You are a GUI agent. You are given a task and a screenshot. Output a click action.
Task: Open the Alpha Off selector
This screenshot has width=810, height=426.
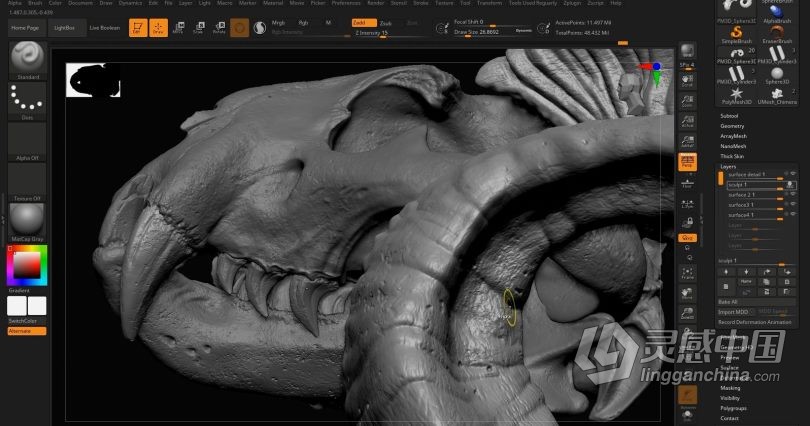[28, 142]
